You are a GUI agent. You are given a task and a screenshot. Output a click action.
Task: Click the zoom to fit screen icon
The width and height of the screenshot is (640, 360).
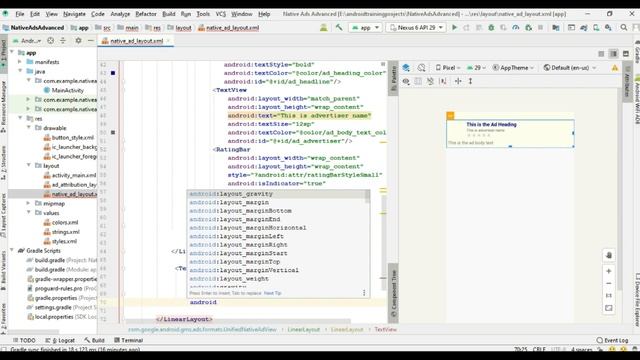[x=609, y=308]
